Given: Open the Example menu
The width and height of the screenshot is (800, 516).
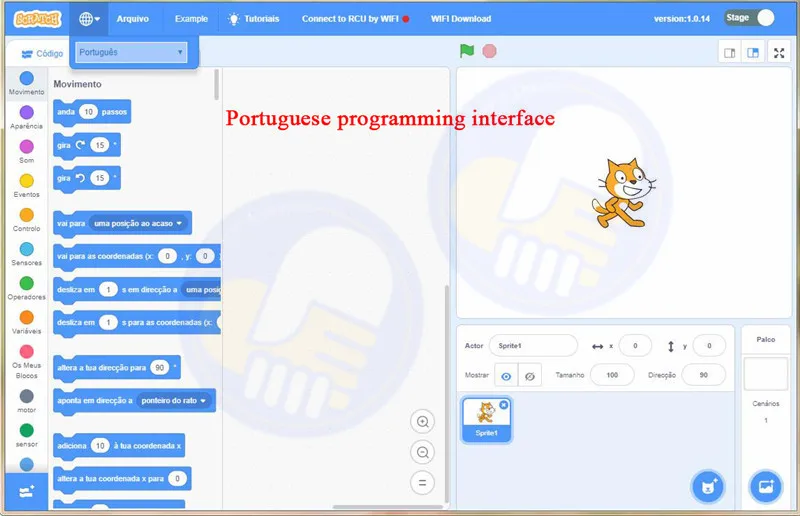Looking at the screenshot, I should (x=191, y=19).
